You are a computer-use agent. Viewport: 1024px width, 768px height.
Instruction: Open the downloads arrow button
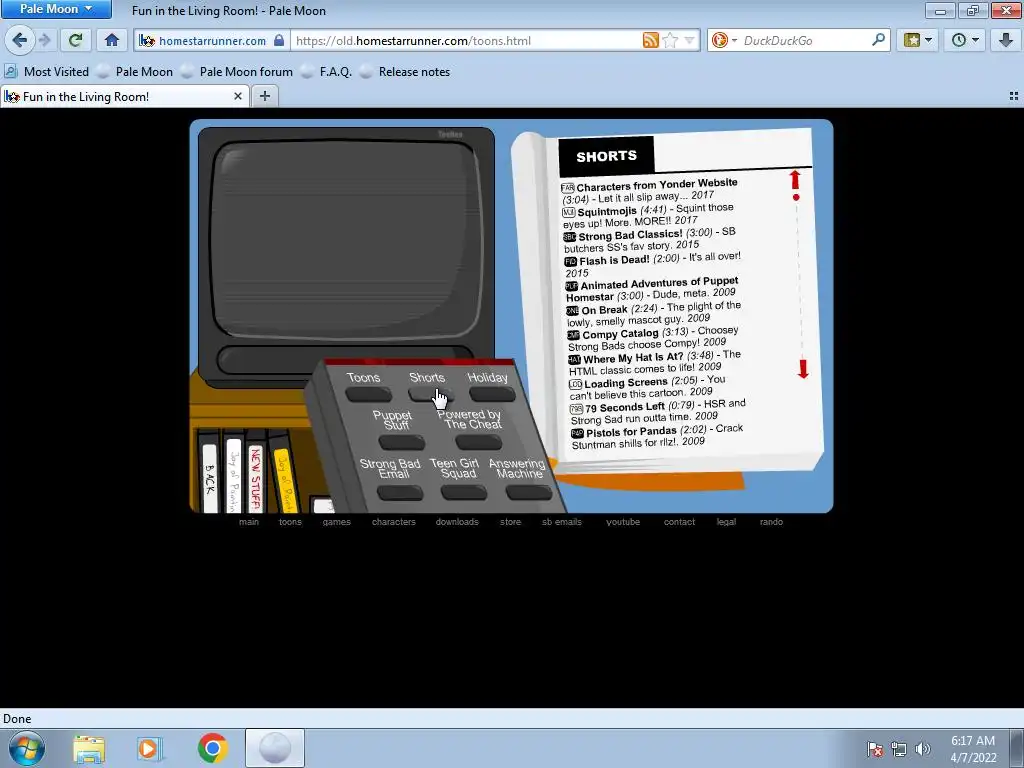point(1006,40)
